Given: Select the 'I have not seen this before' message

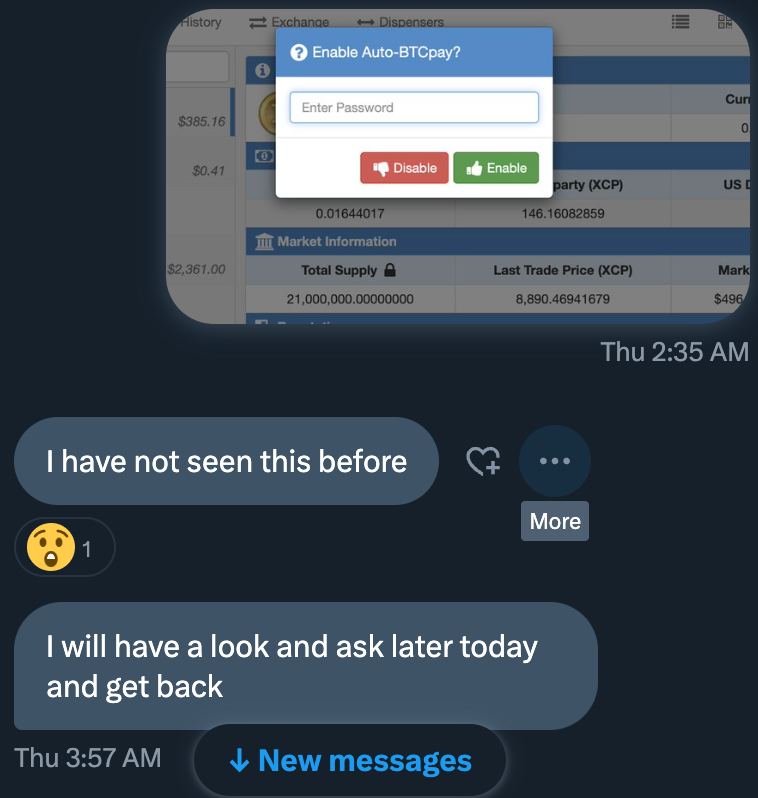Looking at the screenshot, I should click(226, 461).
